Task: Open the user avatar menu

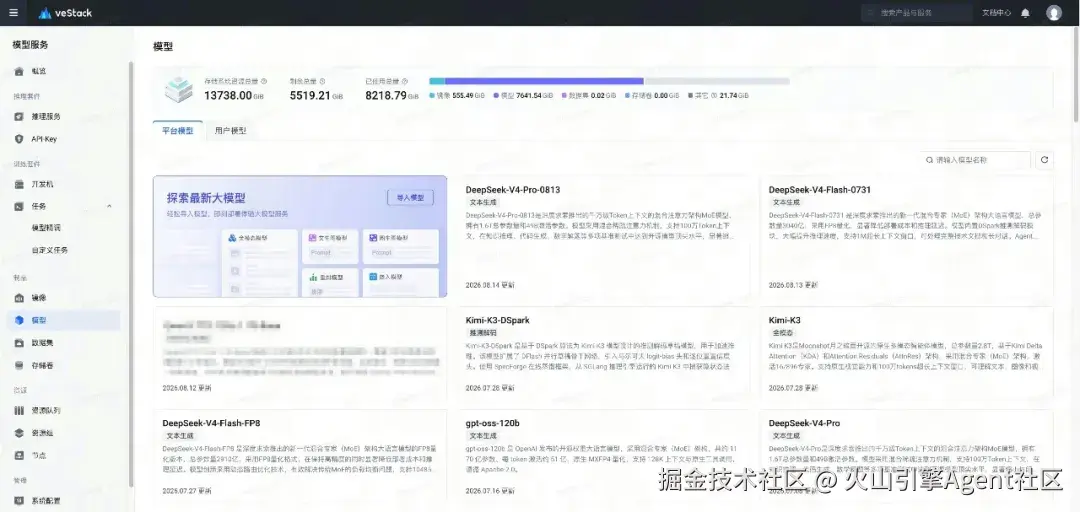Action: click(x=1054, y=12)
